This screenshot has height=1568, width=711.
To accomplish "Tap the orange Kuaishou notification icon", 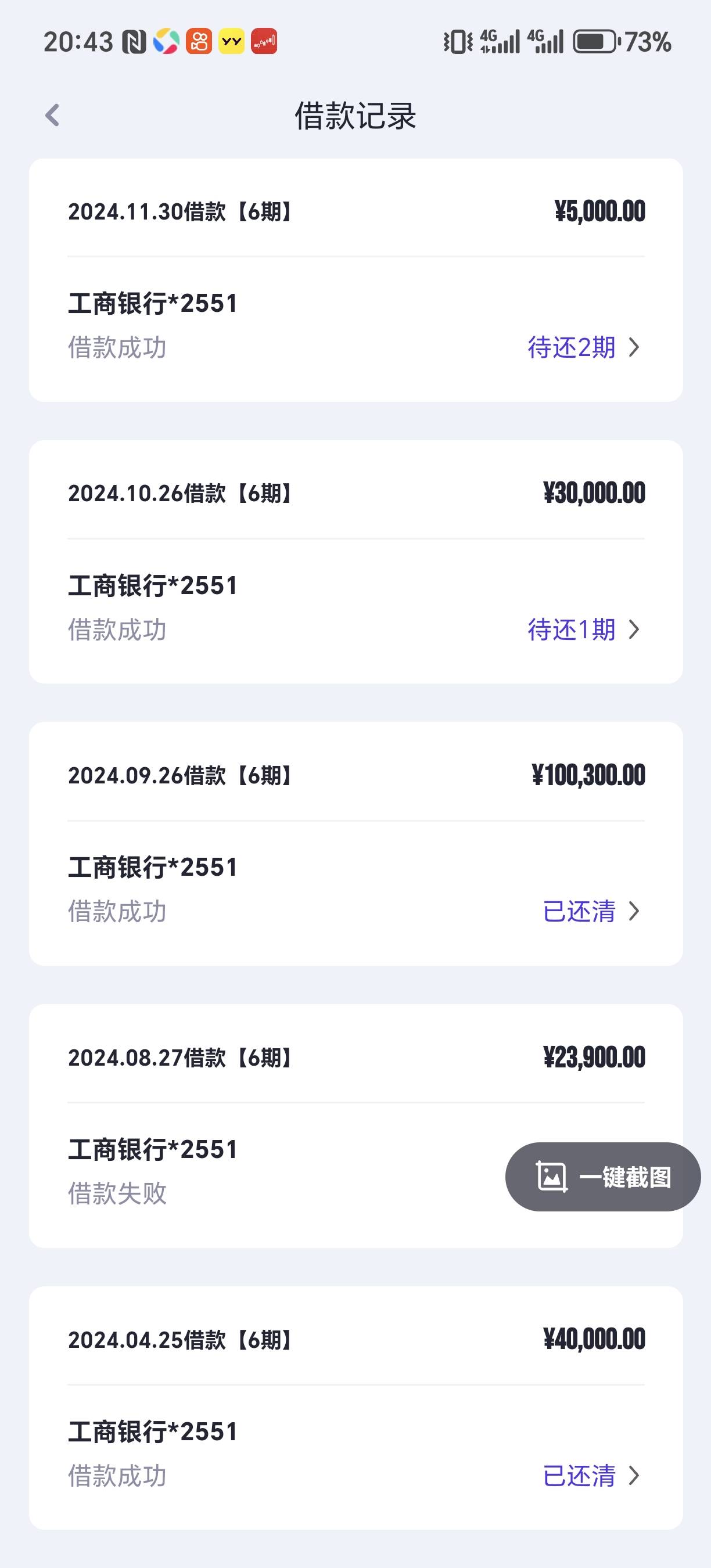I will point(199,42).
